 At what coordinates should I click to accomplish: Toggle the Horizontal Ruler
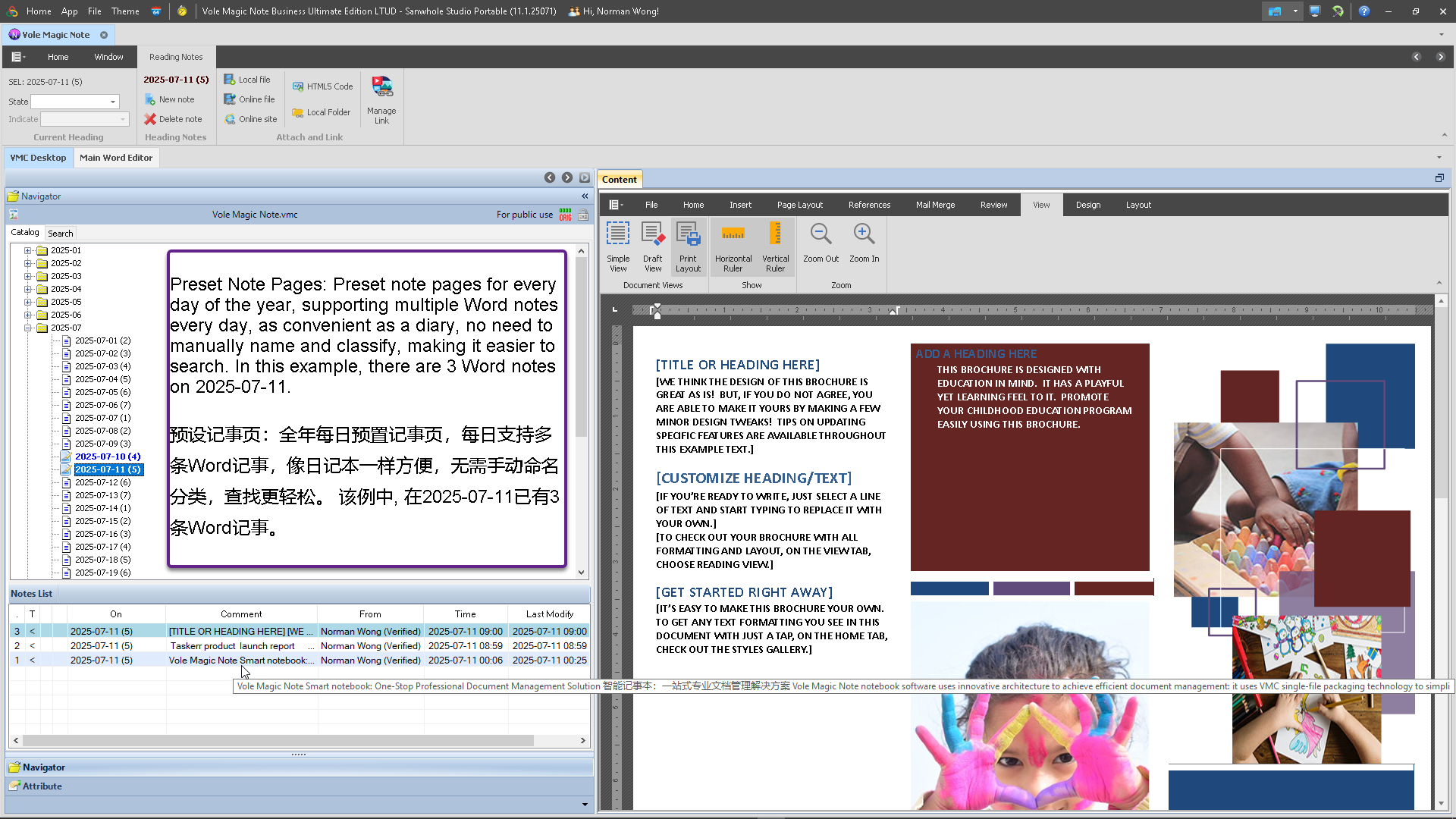coord(733,246)
